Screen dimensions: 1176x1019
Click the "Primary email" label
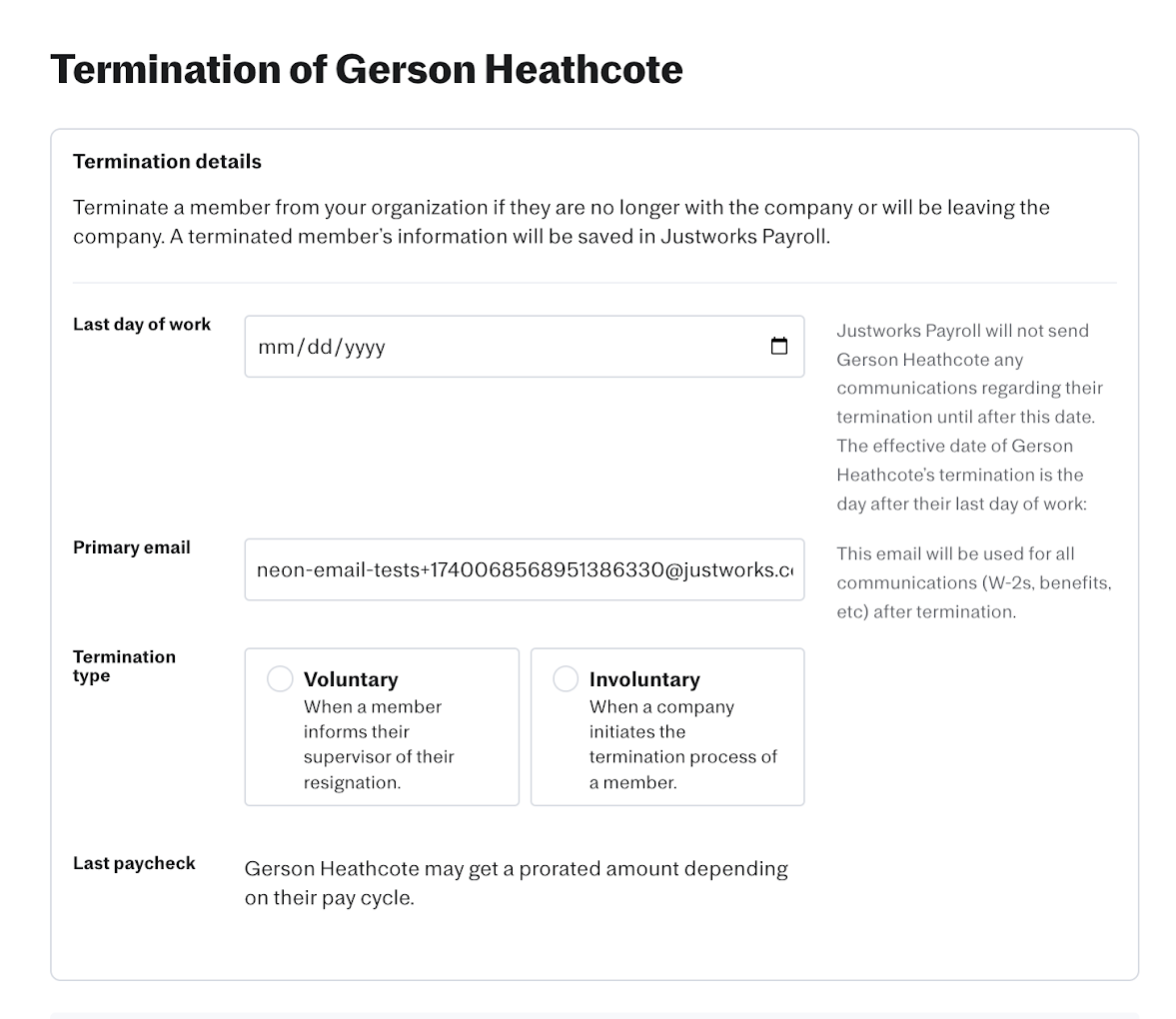132,547
